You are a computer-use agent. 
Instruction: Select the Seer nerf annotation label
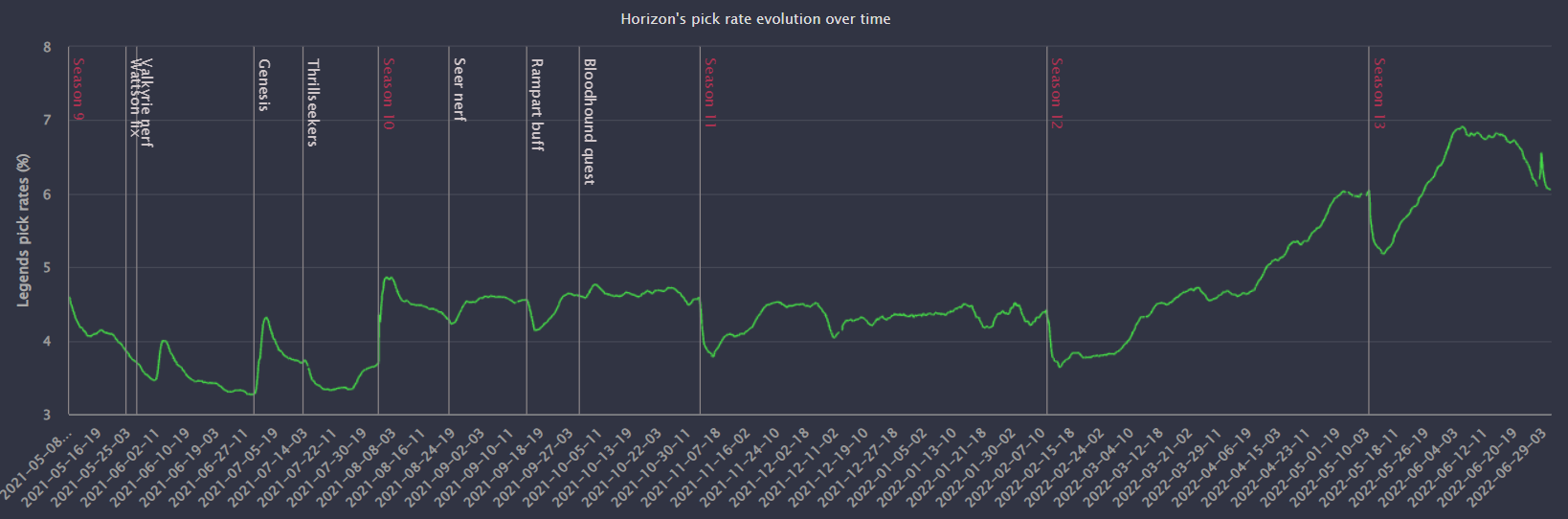pyautogui.click(x=459, y=89)
